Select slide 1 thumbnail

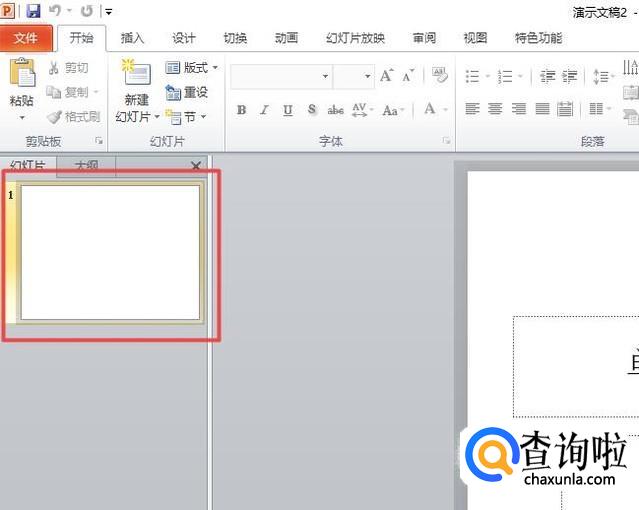[x=110, y=252]
